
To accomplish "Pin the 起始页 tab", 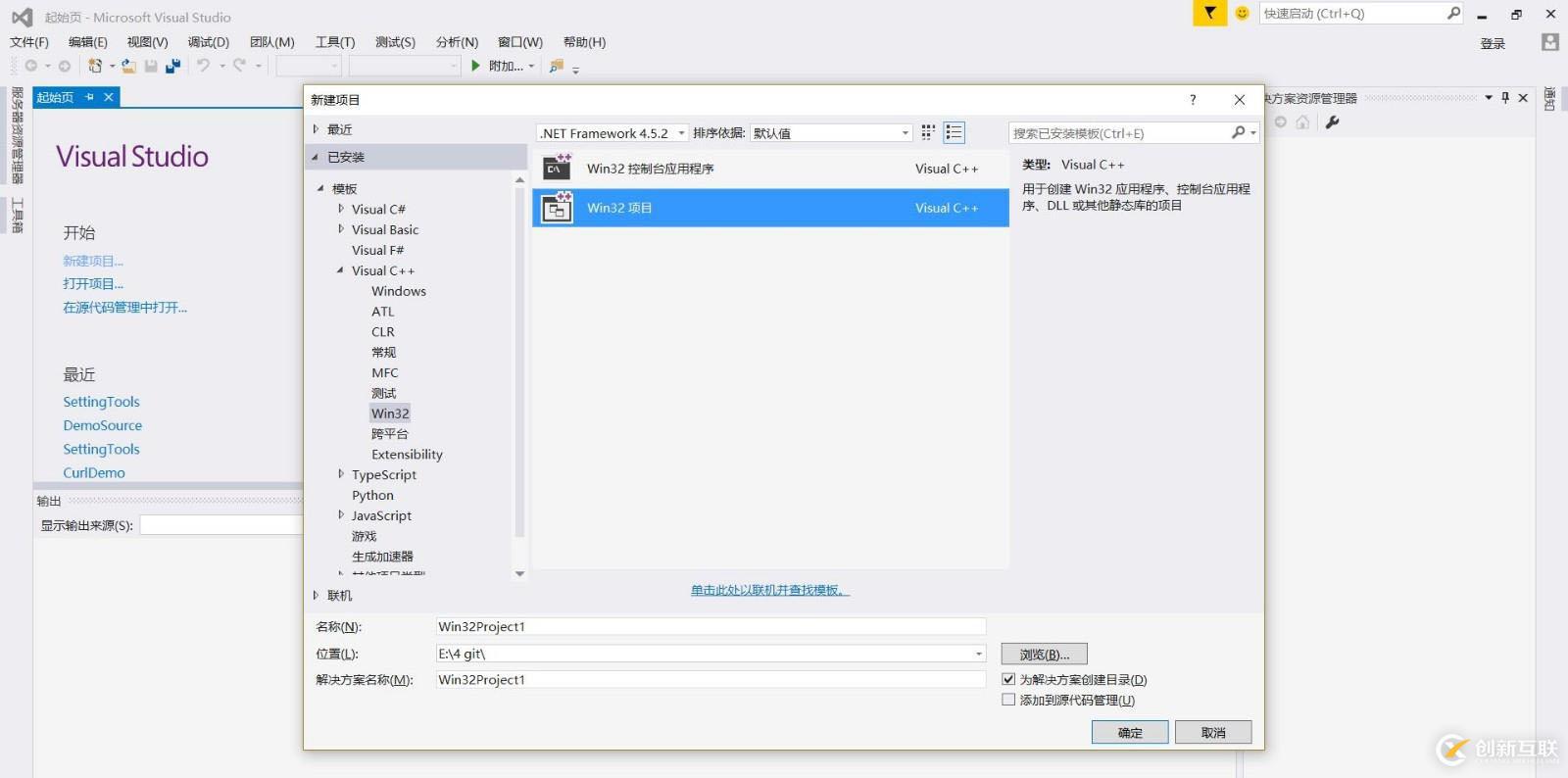I will (89, 97).
